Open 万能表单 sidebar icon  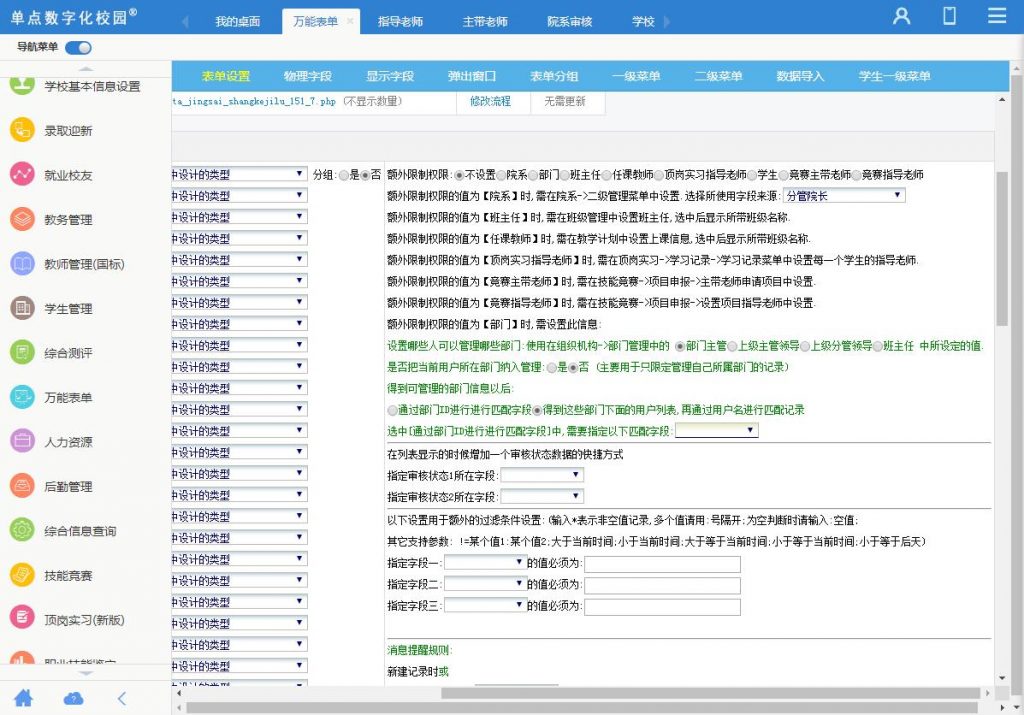(x=22, y=396)
